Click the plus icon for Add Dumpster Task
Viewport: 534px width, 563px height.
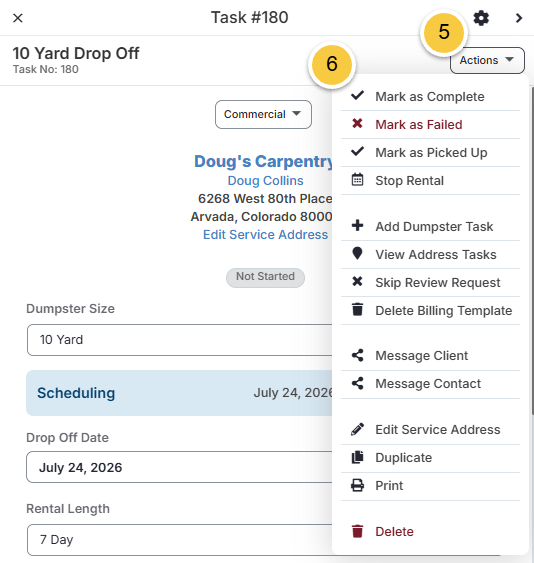[x=357, y=225]
